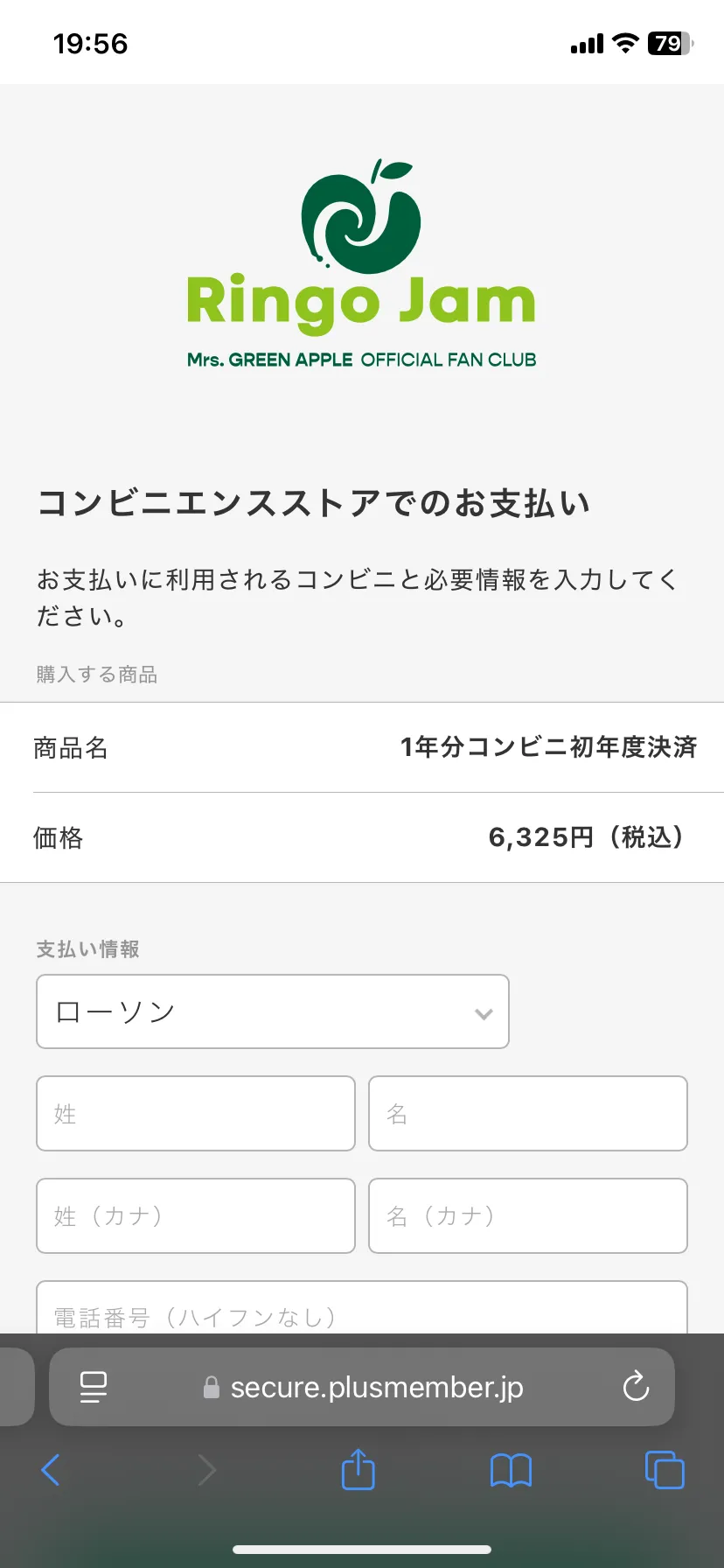Tap the battery indicator in status bar
Viewport: 724px width, 1568px height.
670,43
